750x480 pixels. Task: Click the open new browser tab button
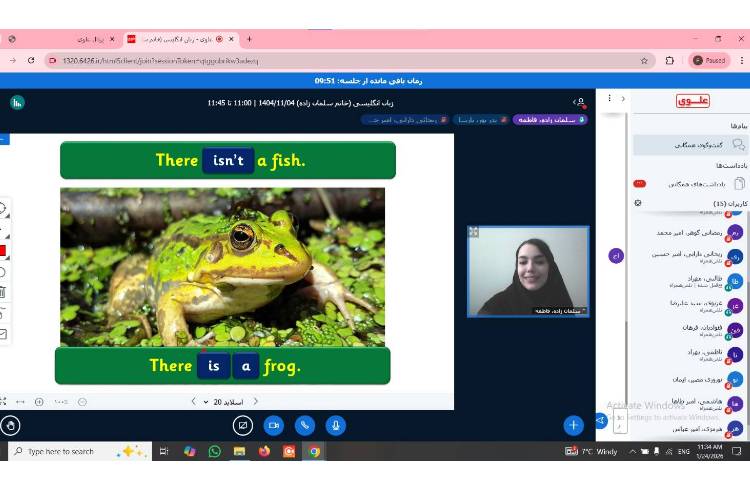point(249,39)
